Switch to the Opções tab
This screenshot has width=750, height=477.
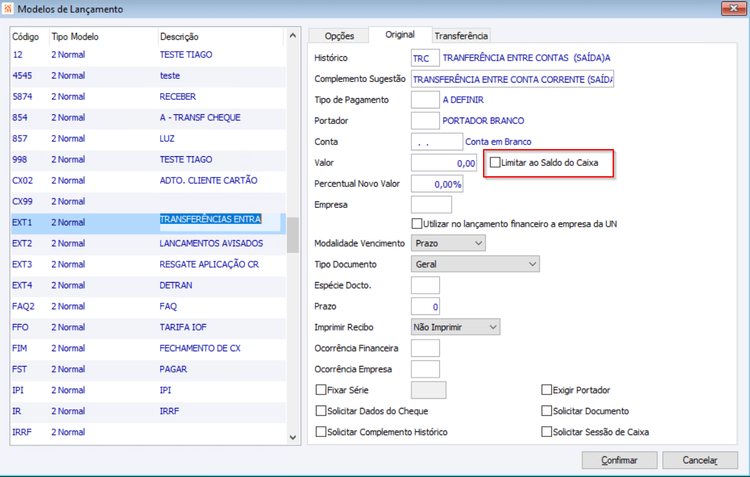(x=339, y=36)
